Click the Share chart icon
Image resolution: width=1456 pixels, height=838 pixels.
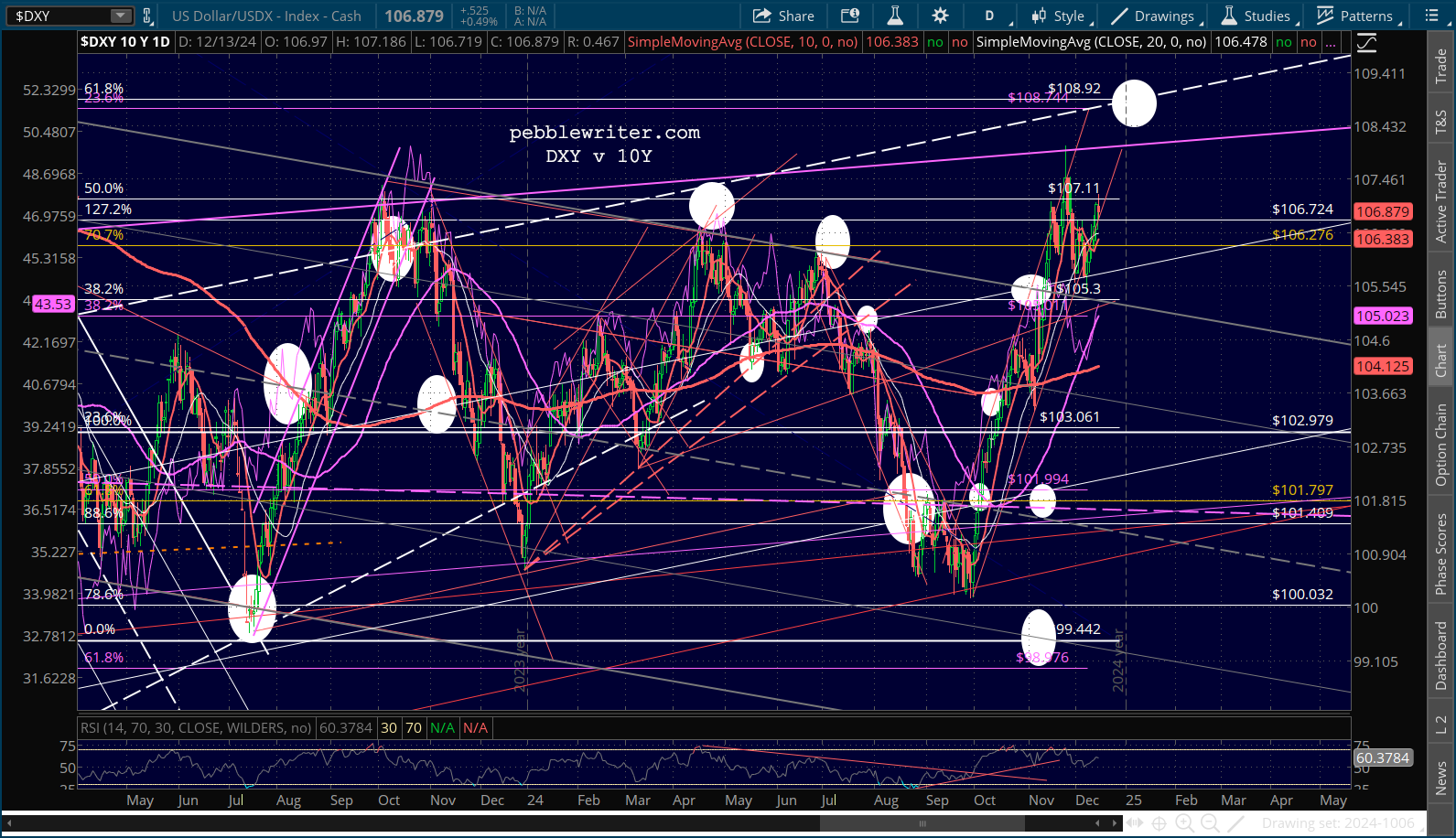coord(782,16)
